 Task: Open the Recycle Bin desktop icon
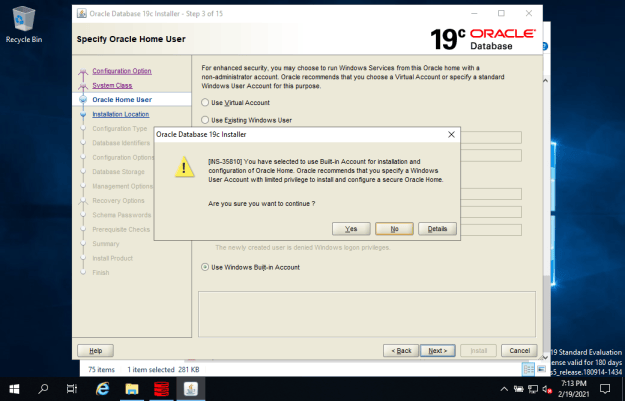24,25
